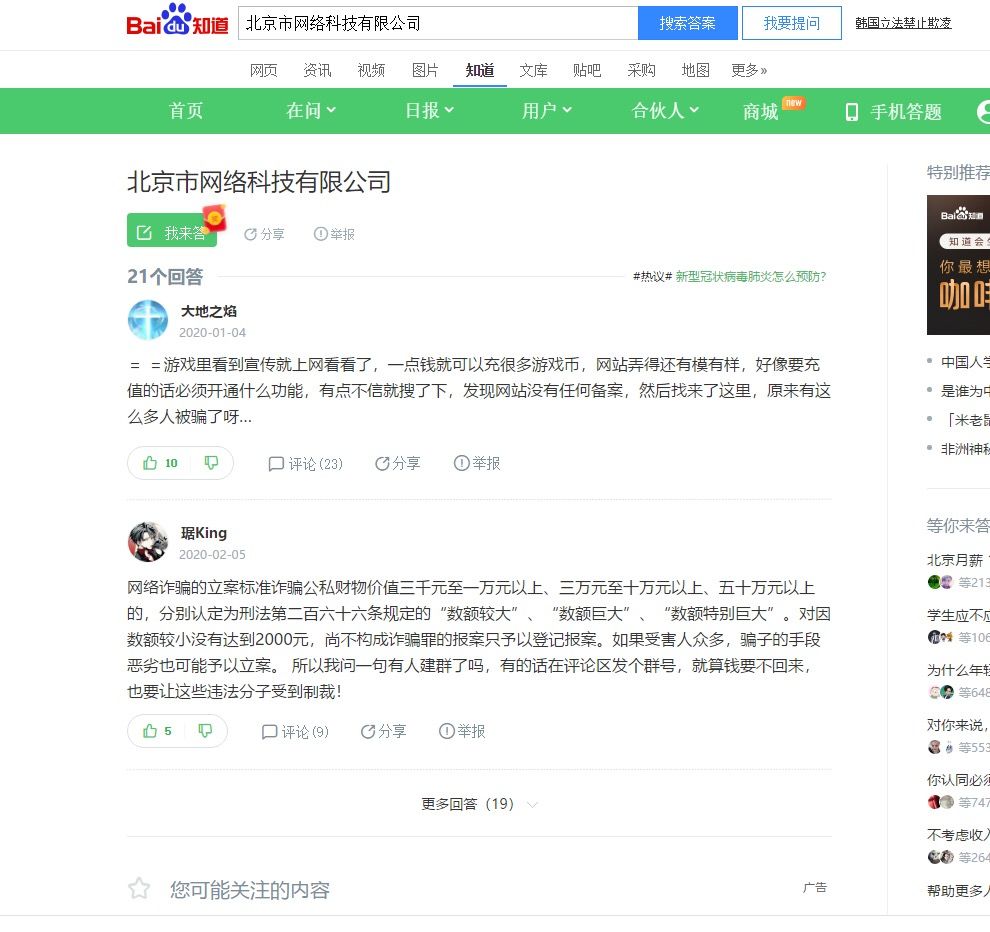This screenshot has height=932, width=990.
Task: Open comments 评论(23) on first answer
Action: [x=306, y=464]
